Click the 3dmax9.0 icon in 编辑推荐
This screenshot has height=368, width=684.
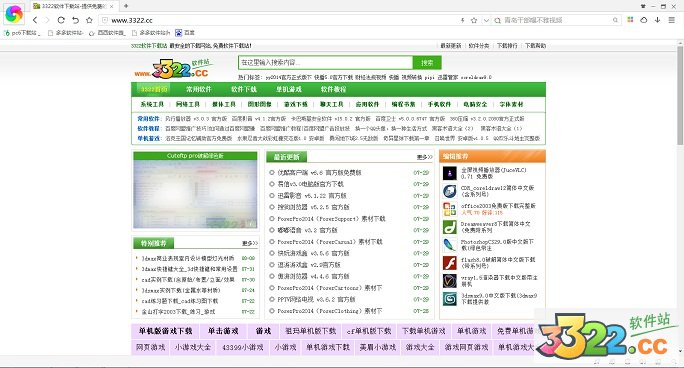[x=450, y=299]
